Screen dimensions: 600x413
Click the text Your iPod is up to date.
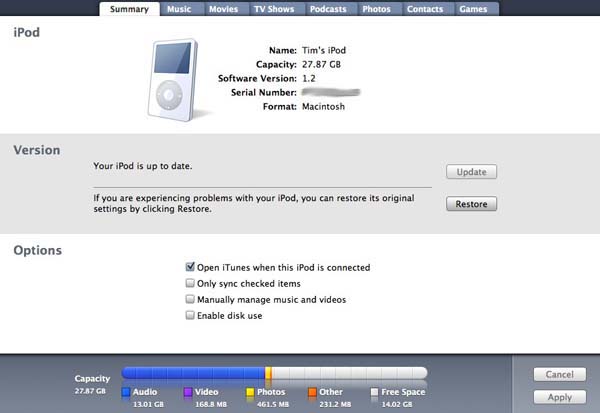(143, 166)
